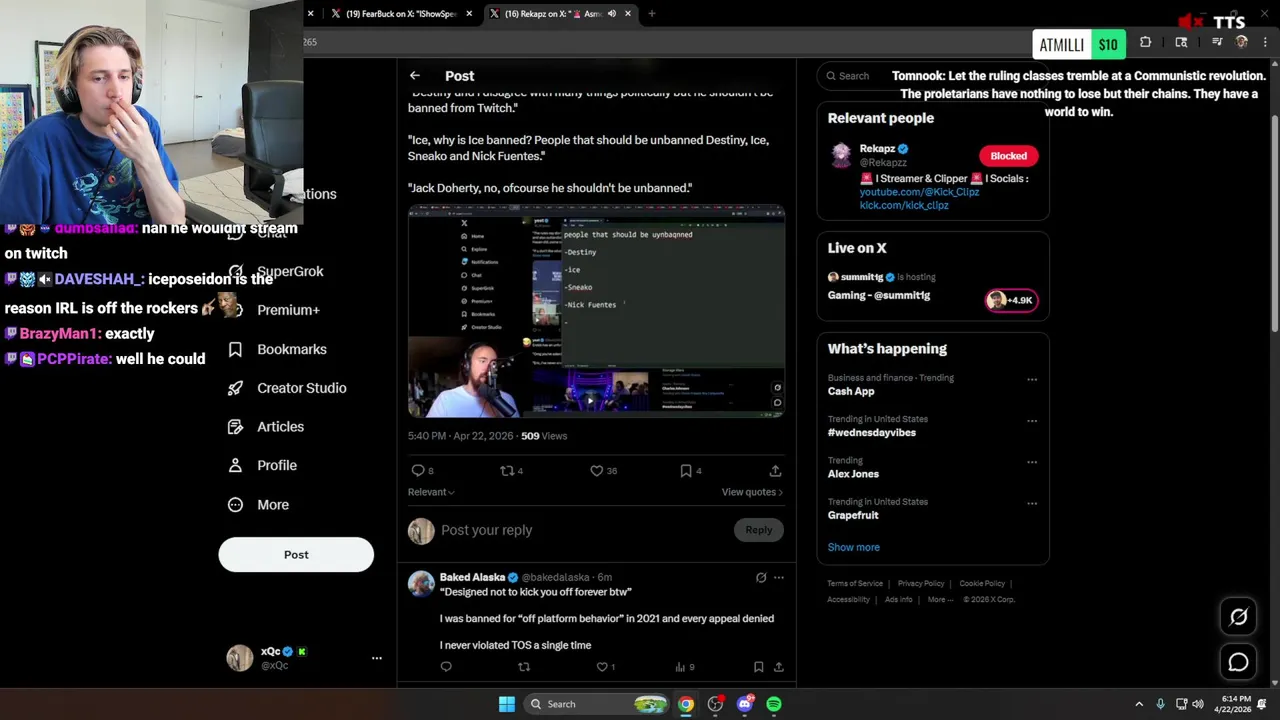
Task: Open Privacy Policy footer link
Action: pos(921,584)
